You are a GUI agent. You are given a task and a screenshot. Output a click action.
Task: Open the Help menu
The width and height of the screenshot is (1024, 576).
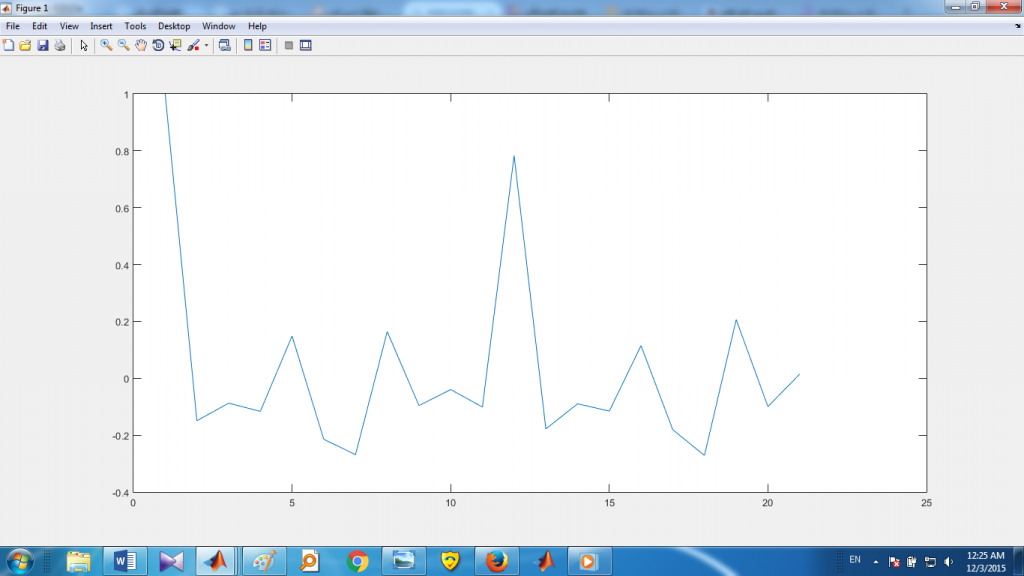pos(257,26)
